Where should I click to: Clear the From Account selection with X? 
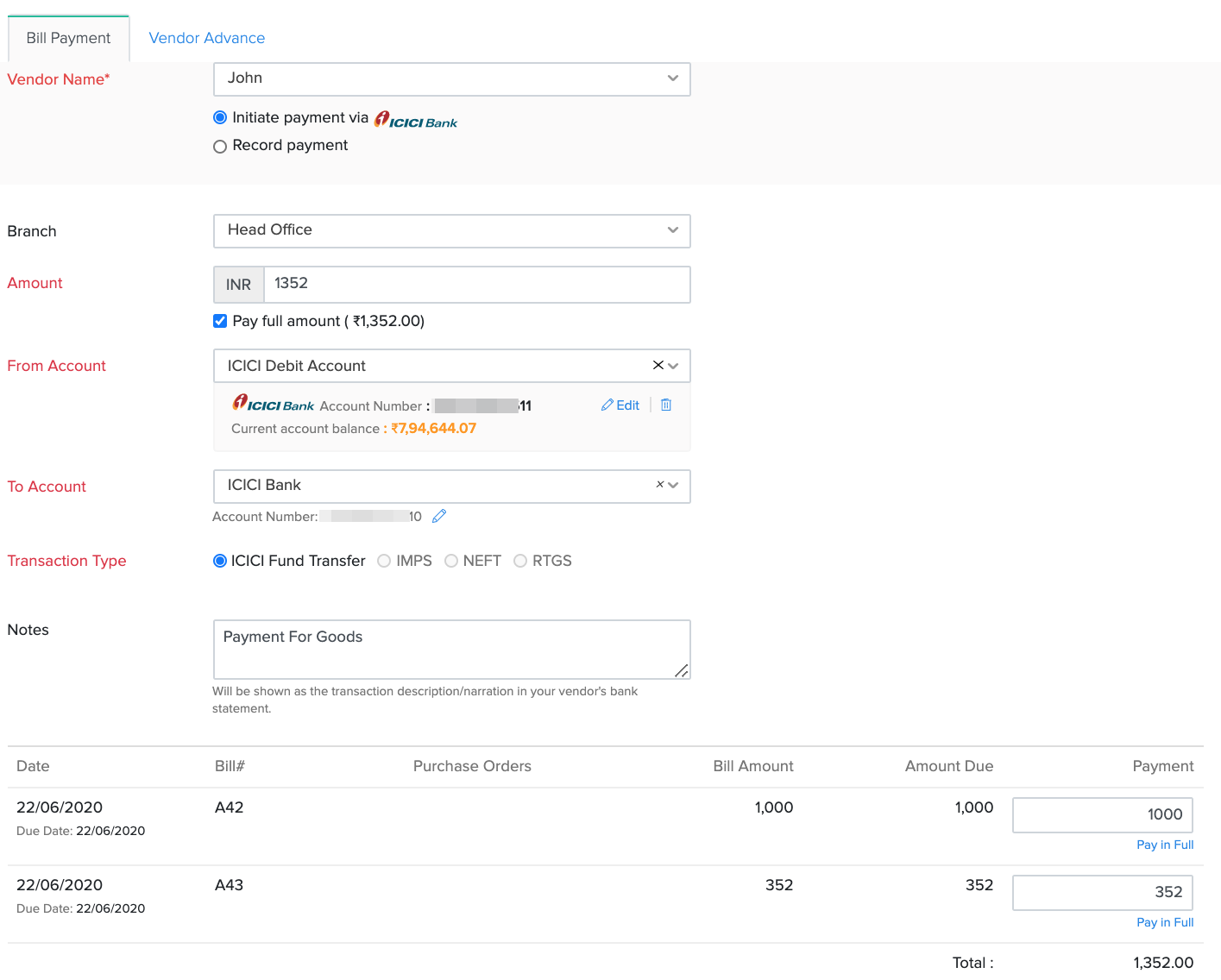[658, 365]
